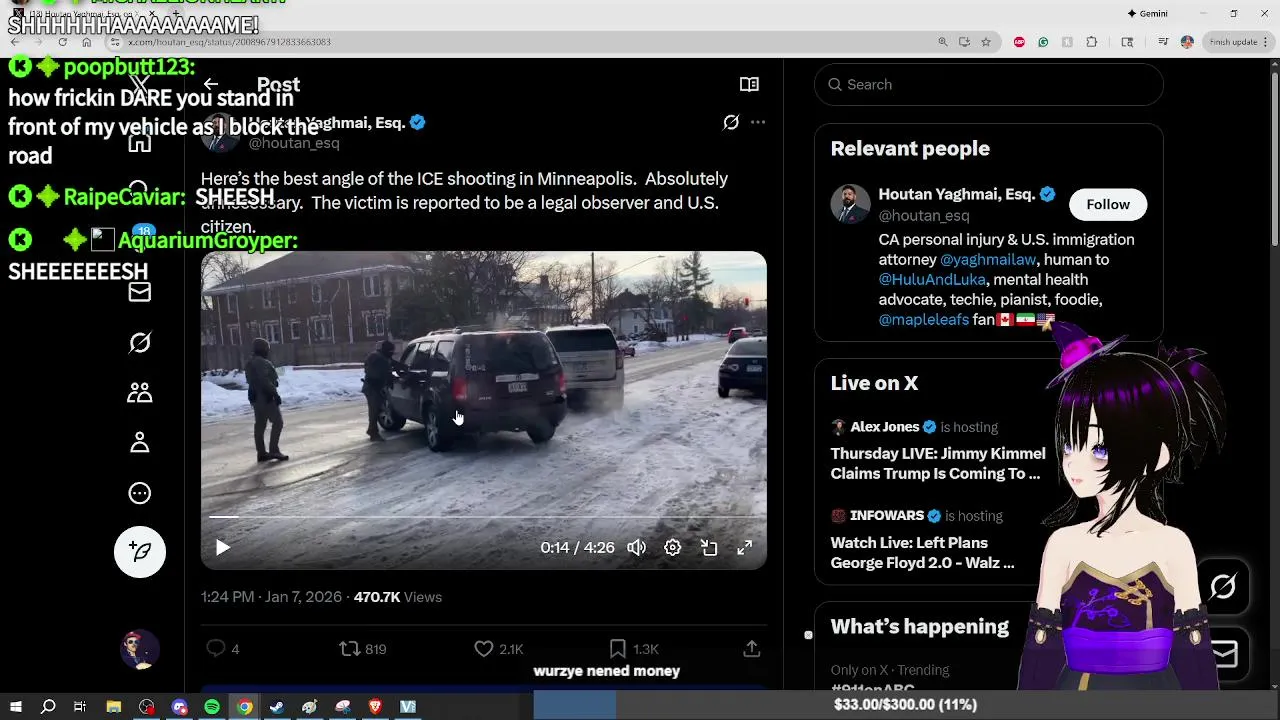Open File Explorer from the taskbar
The height and width of the screenshot is (720, 1280).
click(114, 707)
